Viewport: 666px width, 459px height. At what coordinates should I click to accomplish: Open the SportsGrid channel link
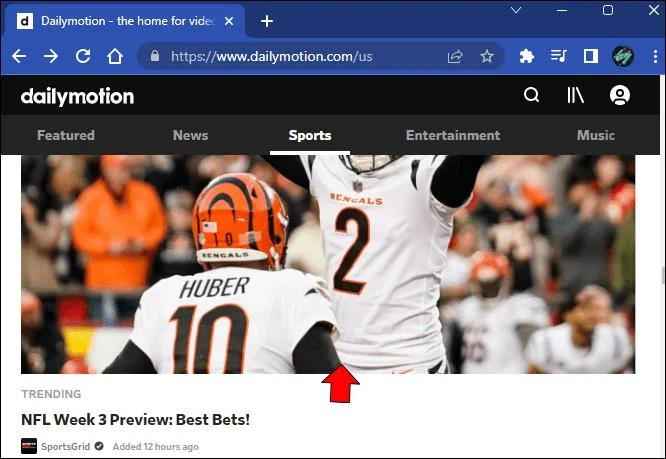(x=65, y=447)
